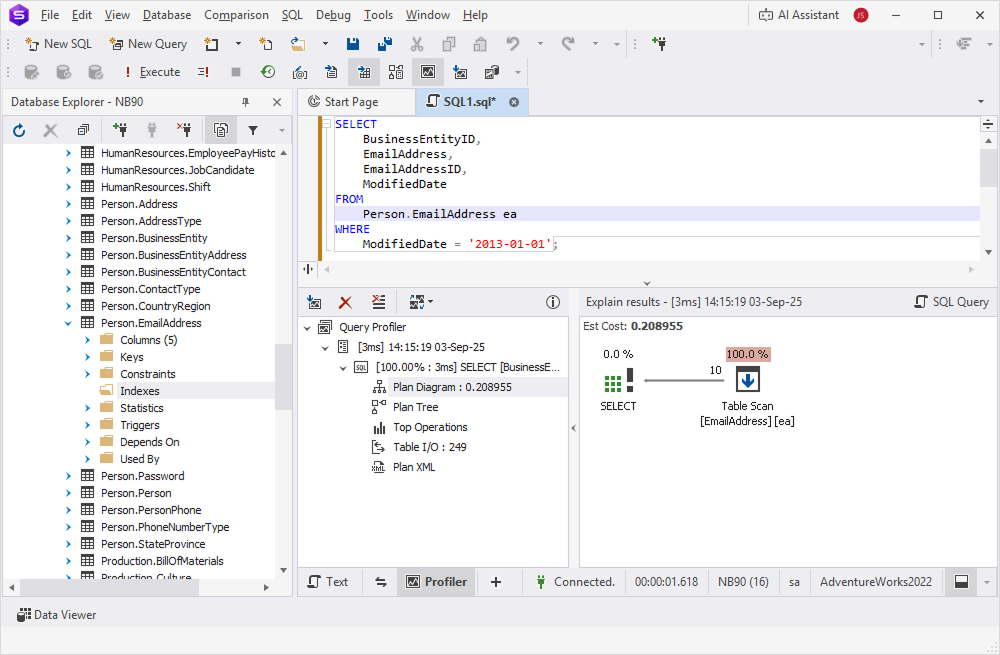Save the SQL document via the floppy disk icon
This screenshot has width=1000, height=655.
pos(352,44)
